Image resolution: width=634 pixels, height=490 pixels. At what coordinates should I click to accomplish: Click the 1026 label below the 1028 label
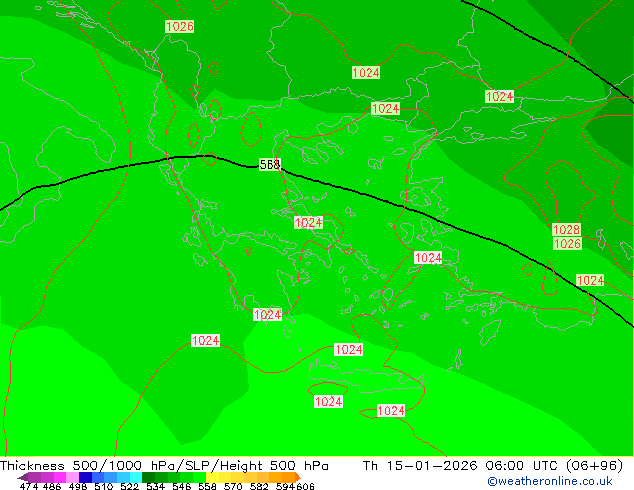tap(567, 243)
